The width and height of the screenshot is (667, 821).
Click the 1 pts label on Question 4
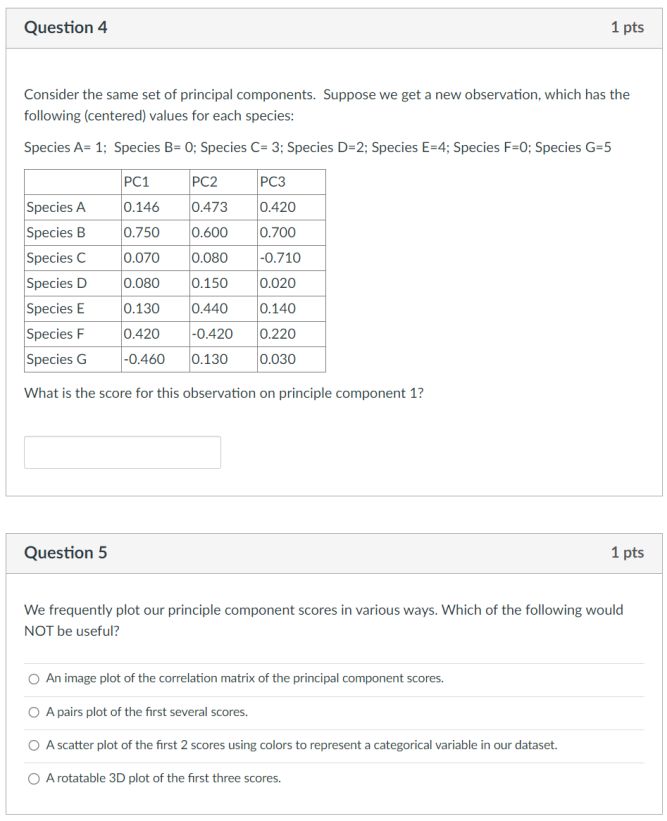pos(628,27)
